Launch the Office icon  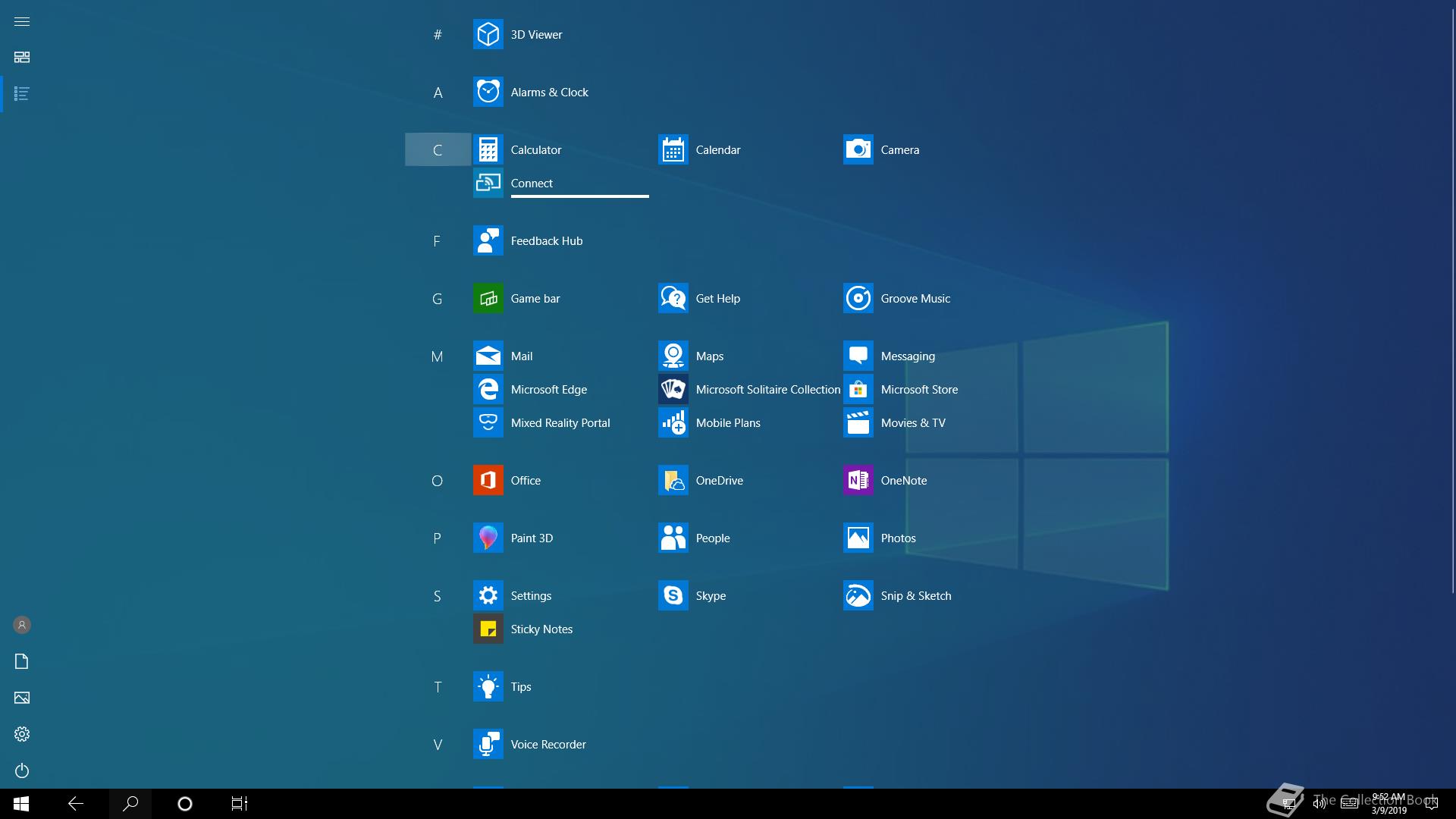point(488,480)
